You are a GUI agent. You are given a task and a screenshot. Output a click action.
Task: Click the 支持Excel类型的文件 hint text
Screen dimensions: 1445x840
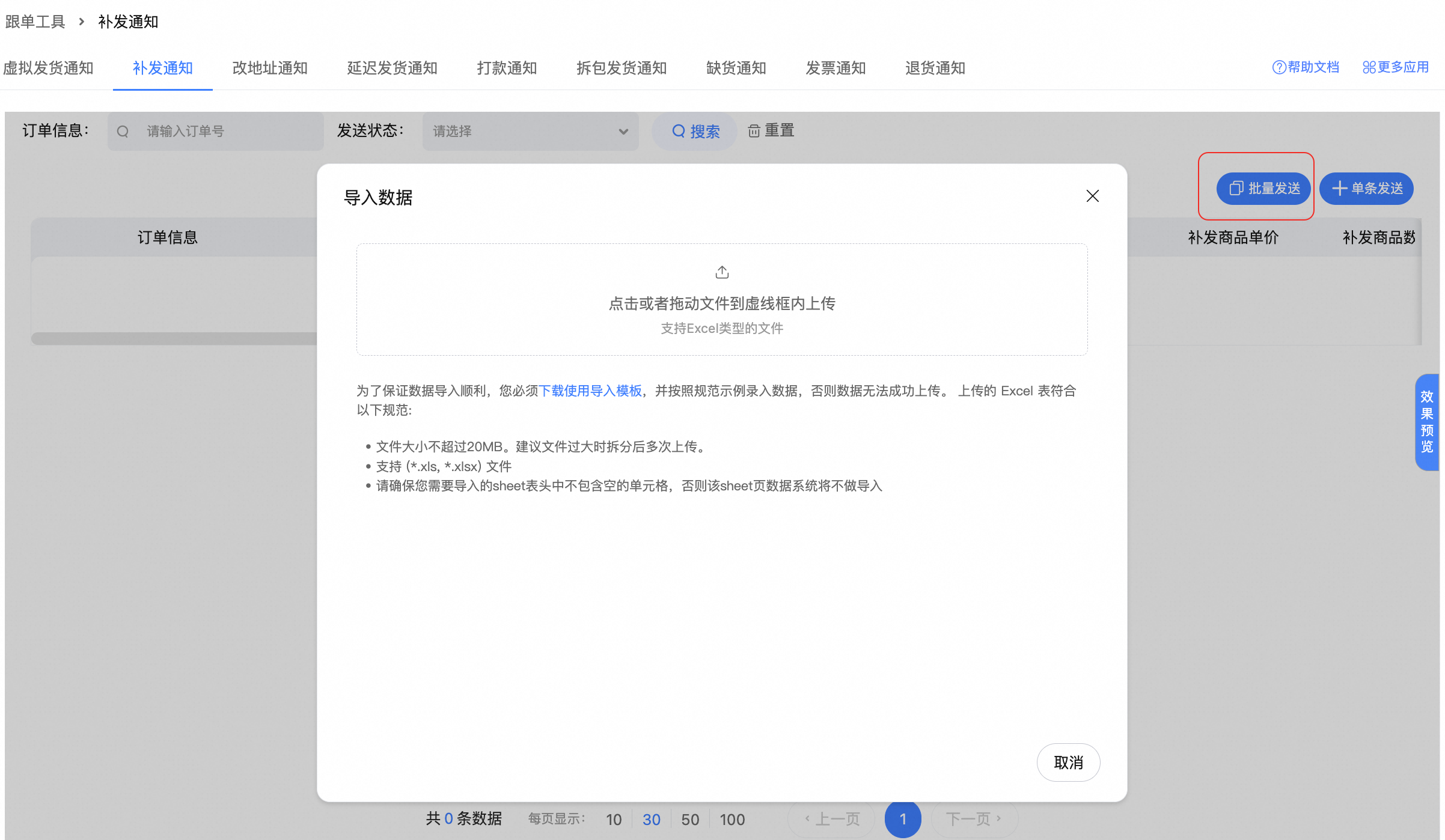point(722,328)
